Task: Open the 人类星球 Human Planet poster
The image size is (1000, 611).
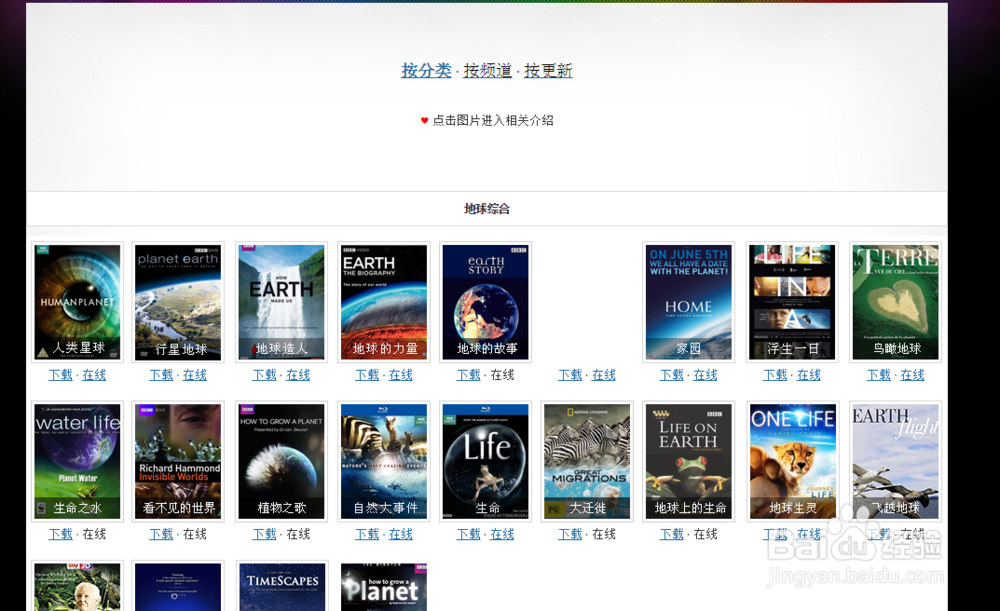Action: 77,302
